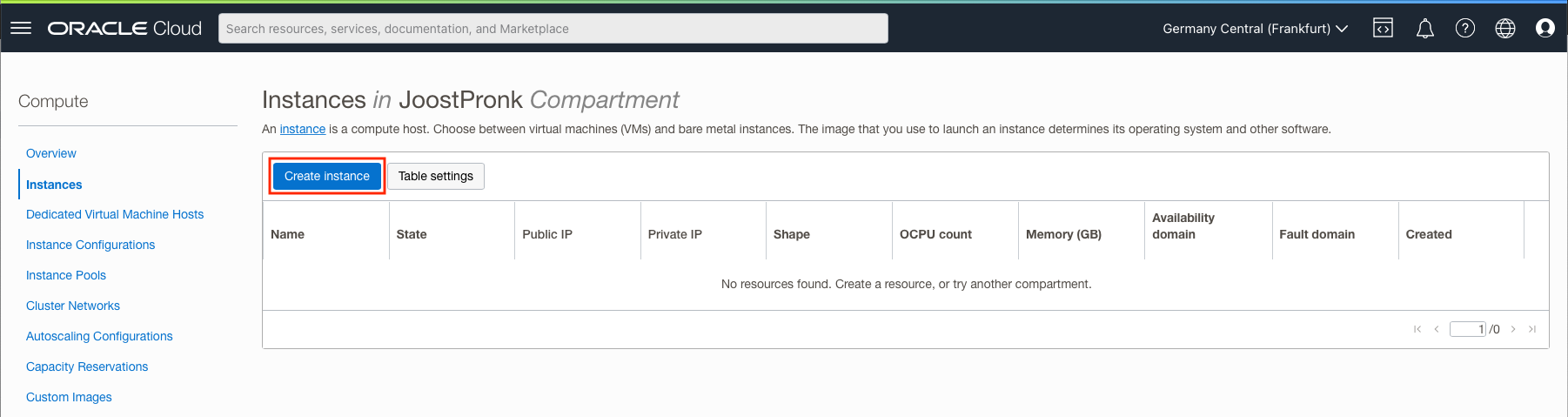The height and width of the screenshot is (417, 1568).
Task: Open Autoscaling Configurations page
Action: click(99, 336)
